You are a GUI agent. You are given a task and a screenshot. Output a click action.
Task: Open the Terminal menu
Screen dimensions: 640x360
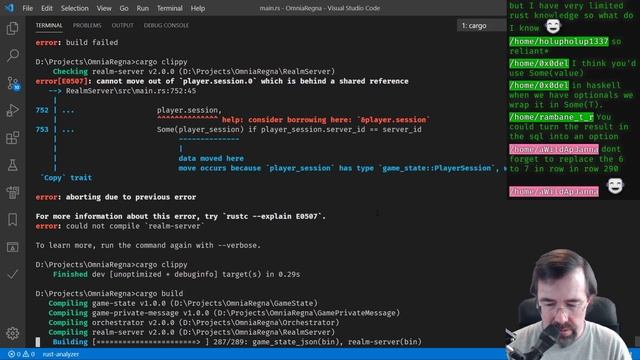pos(169,8)
